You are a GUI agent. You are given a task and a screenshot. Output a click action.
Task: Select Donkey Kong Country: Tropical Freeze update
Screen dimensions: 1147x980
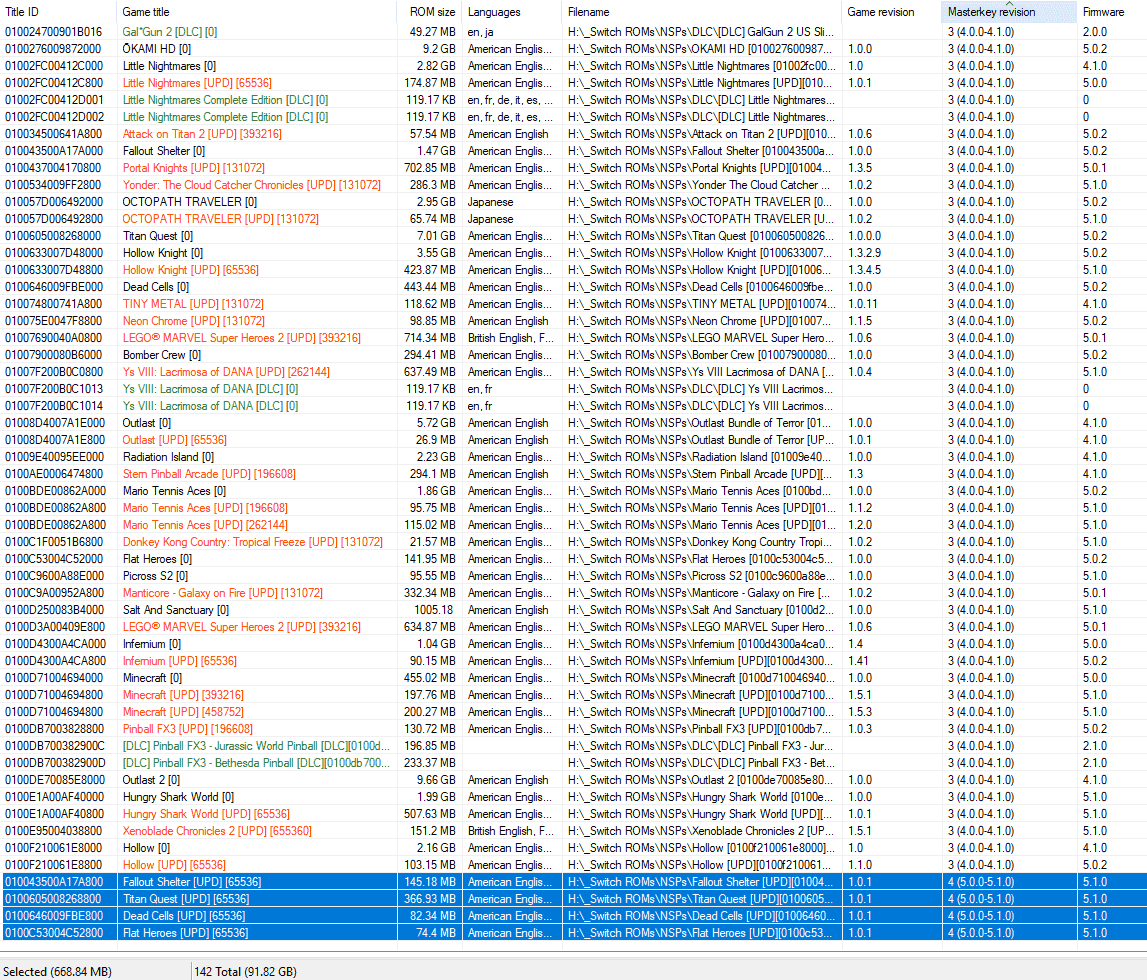coord(252,542)
